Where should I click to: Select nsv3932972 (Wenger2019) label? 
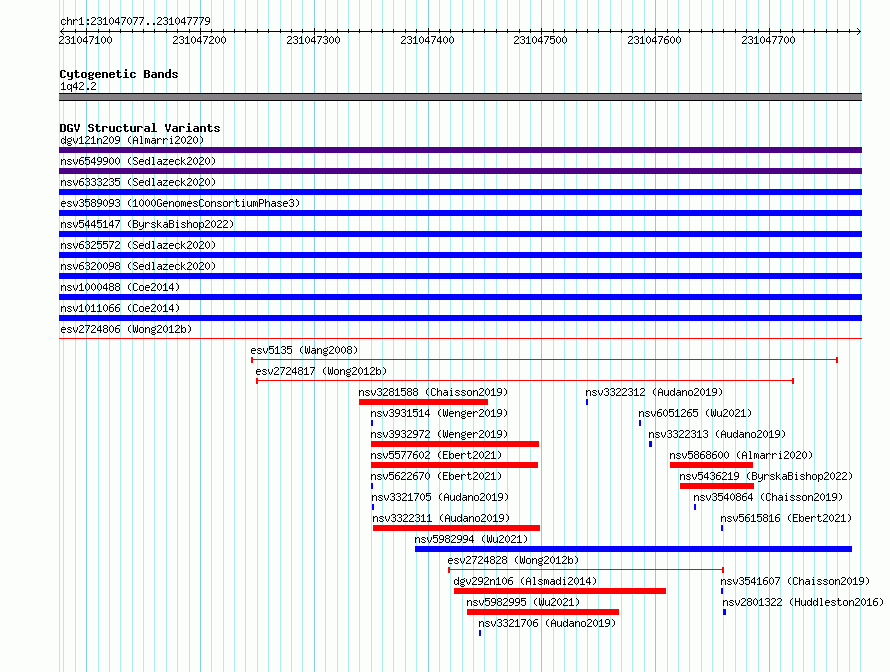point(439,434)
